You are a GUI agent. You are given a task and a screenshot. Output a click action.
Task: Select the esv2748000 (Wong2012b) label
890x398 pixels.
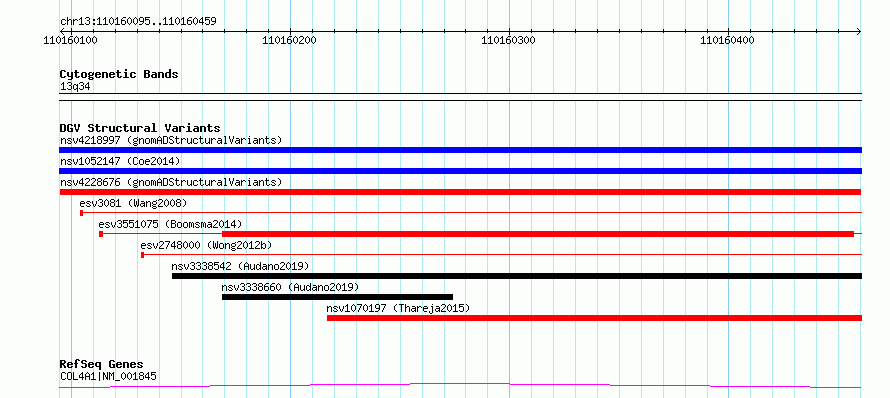pyautogui.click(x=207, y=245)
